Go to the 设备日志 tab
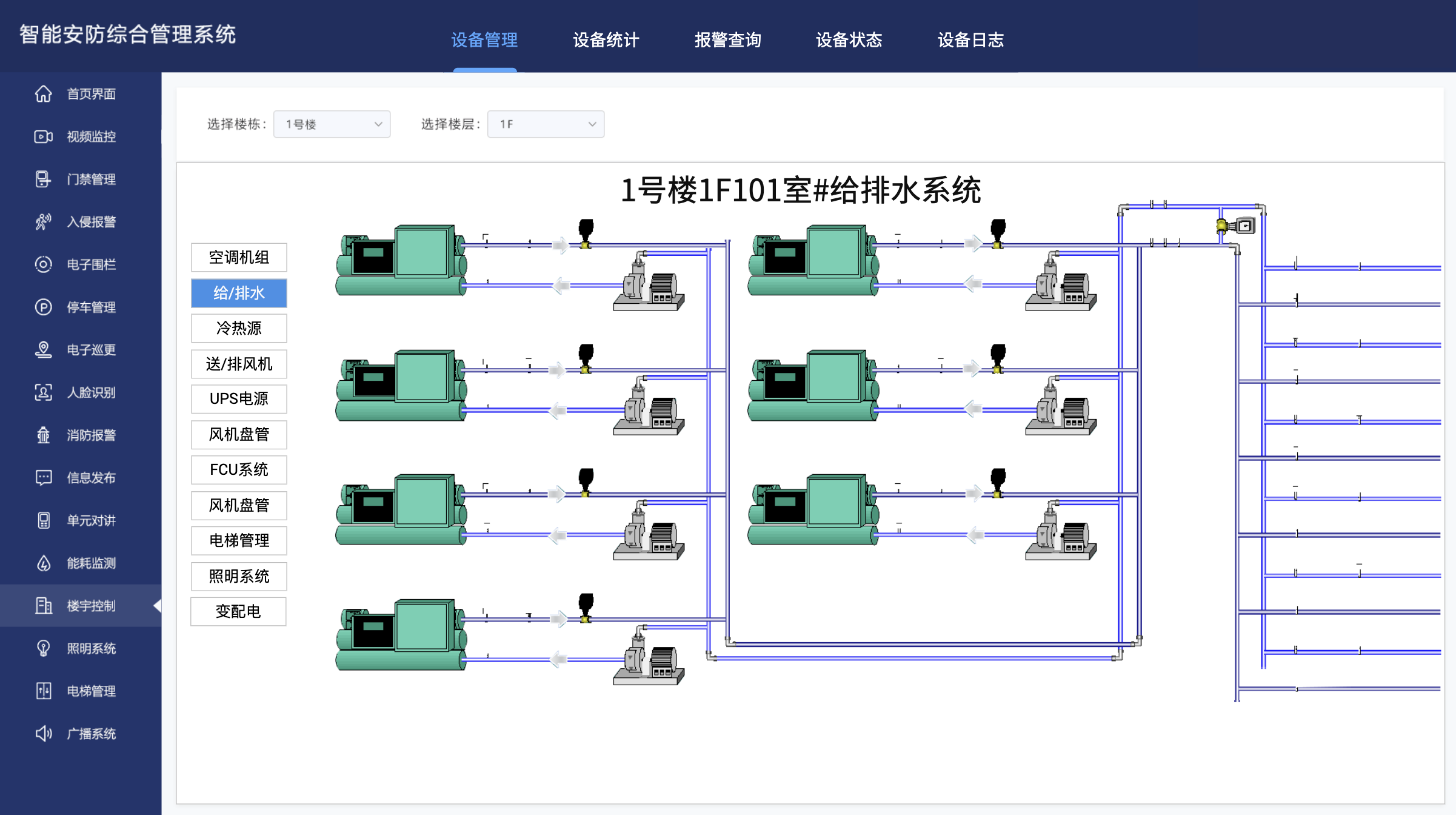Viewport: 1456px width, 815px height. pos(970,40)
